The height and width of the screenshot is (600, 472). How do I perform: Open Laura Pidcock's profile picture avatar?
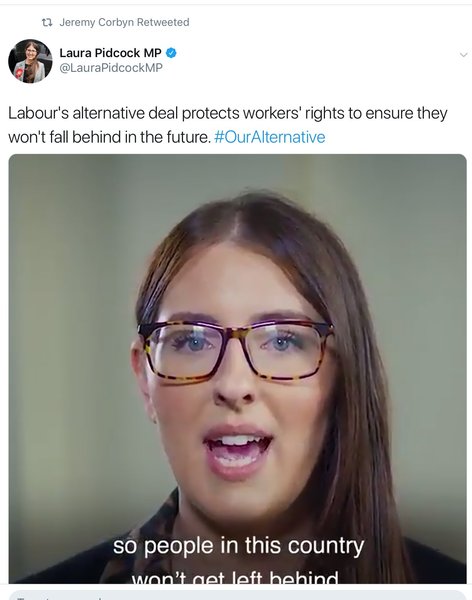point(30,61)
